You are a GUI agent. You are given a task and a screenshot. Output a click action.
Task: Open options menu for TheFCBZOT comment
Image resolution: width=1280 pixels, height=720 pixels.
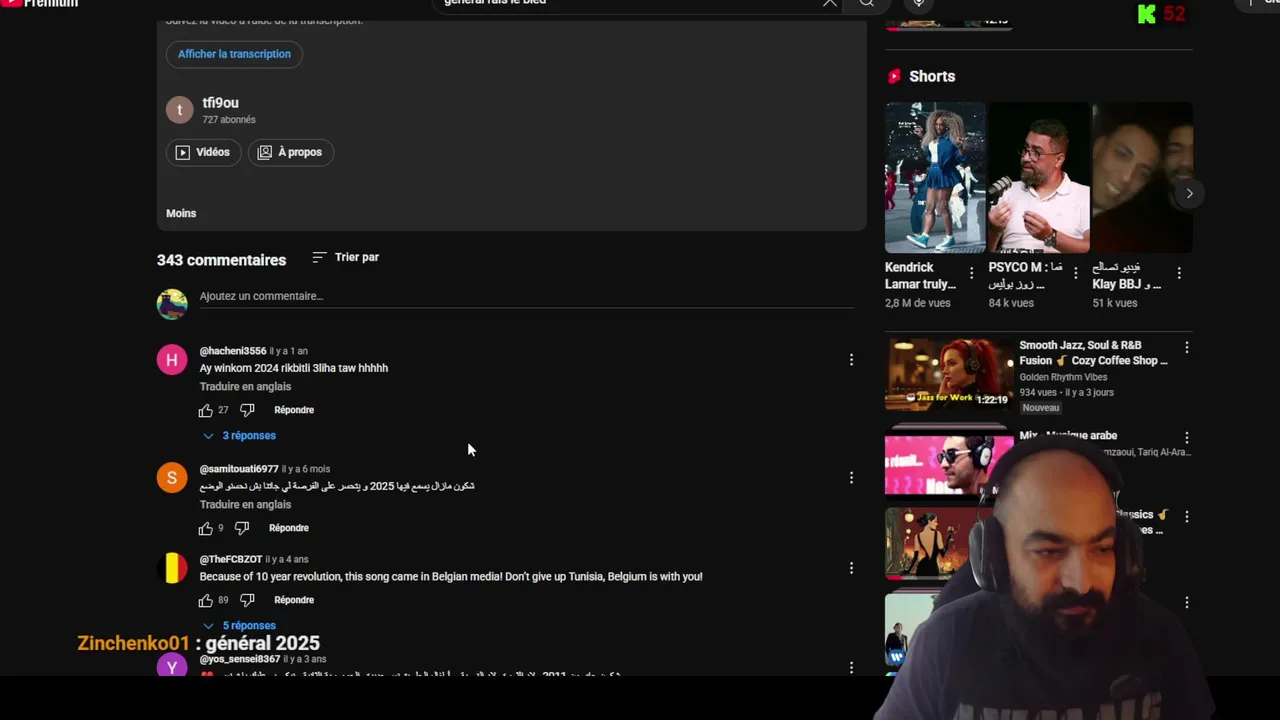(851, 568)
